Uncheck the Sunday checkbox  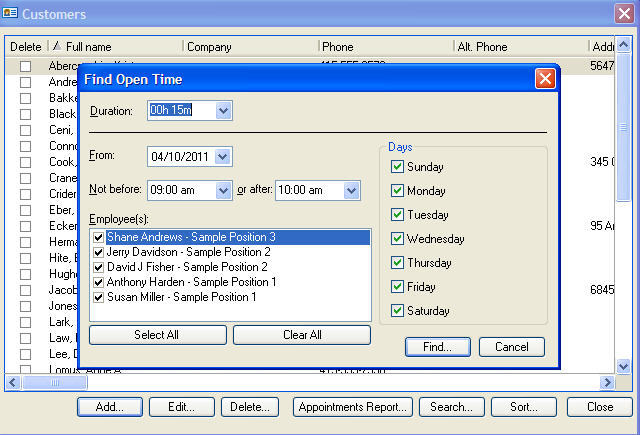point(397,166)
